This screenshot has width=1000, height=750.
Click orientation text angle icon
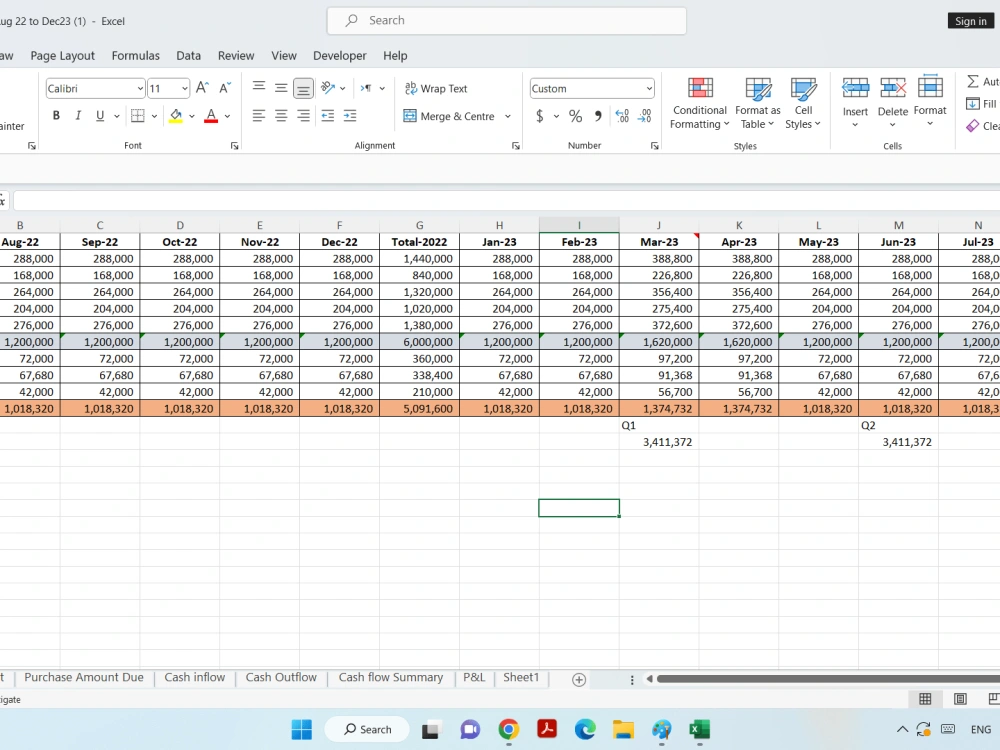pyautogui.click(x=328, y=88)
